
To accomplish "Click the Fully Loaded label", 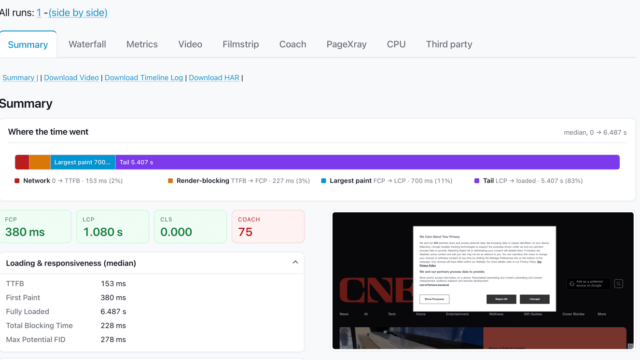I will tap(27, 311).
